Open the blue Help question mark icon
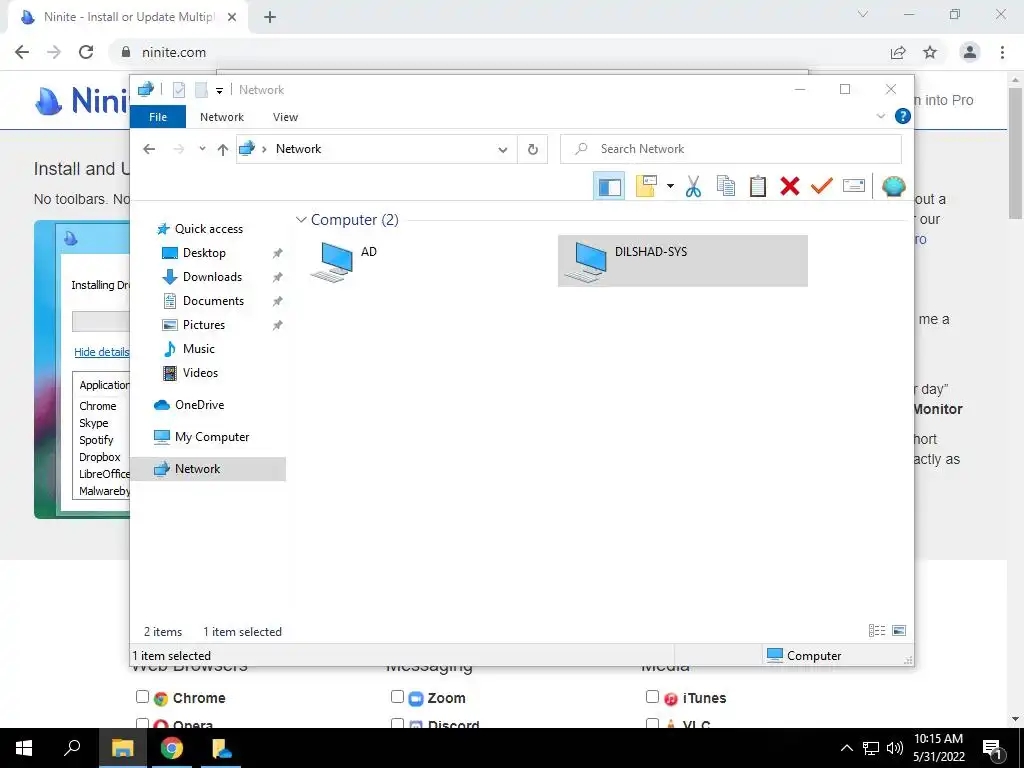 903,116
